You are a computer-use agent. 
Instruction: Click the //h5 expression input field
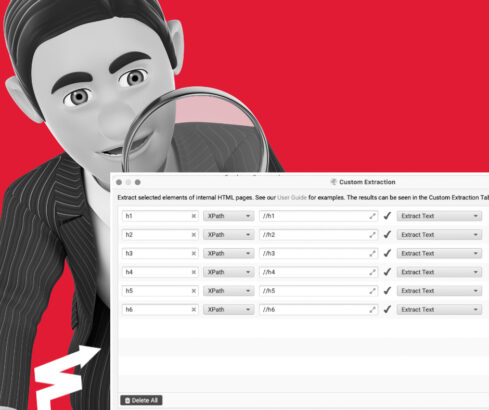[x=318, y=291]
